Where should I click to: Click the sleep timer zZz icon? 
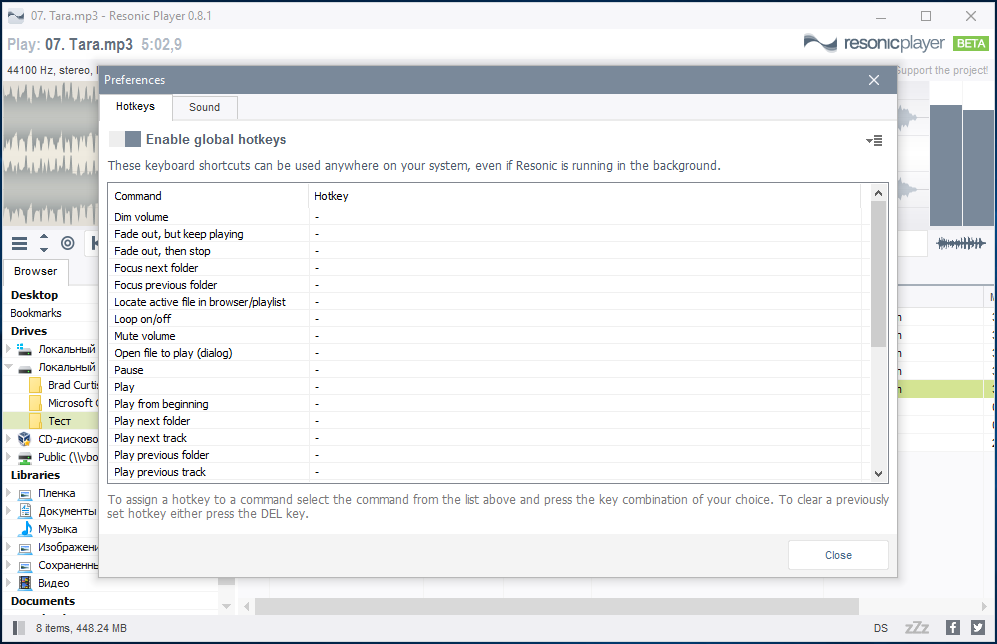click(917, 628)
